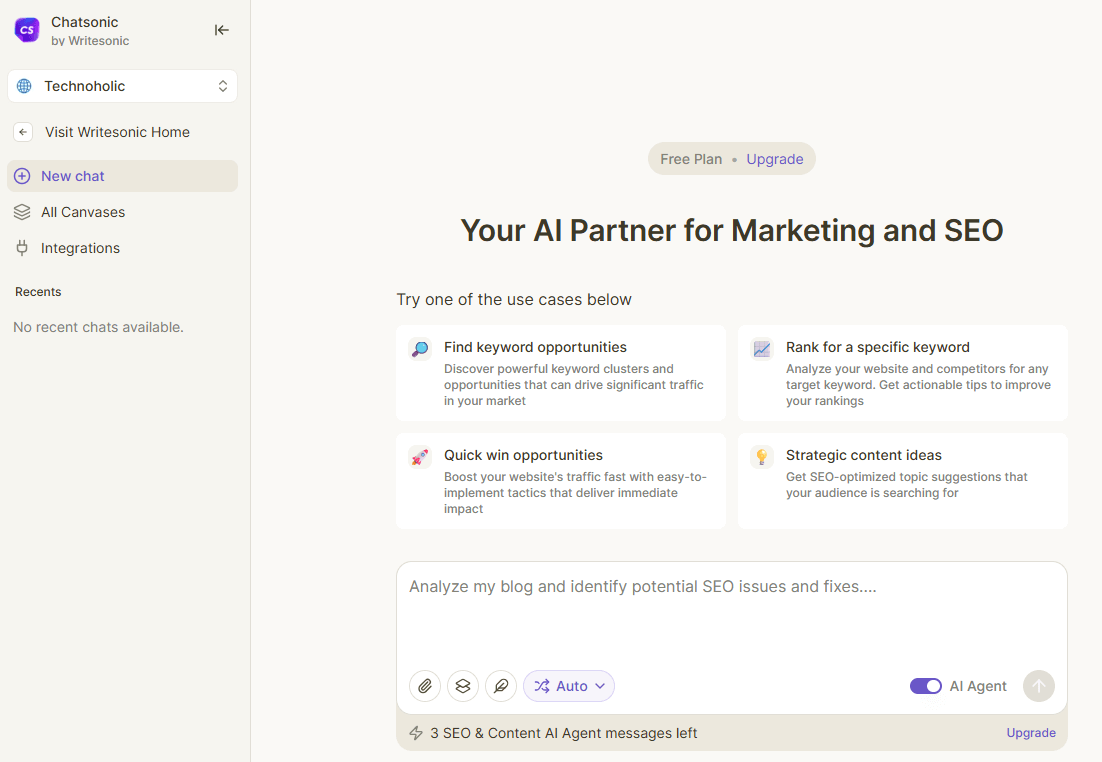
Task: Click the Upgrade link in the messages-left bar
Action: pos(1031,732)
